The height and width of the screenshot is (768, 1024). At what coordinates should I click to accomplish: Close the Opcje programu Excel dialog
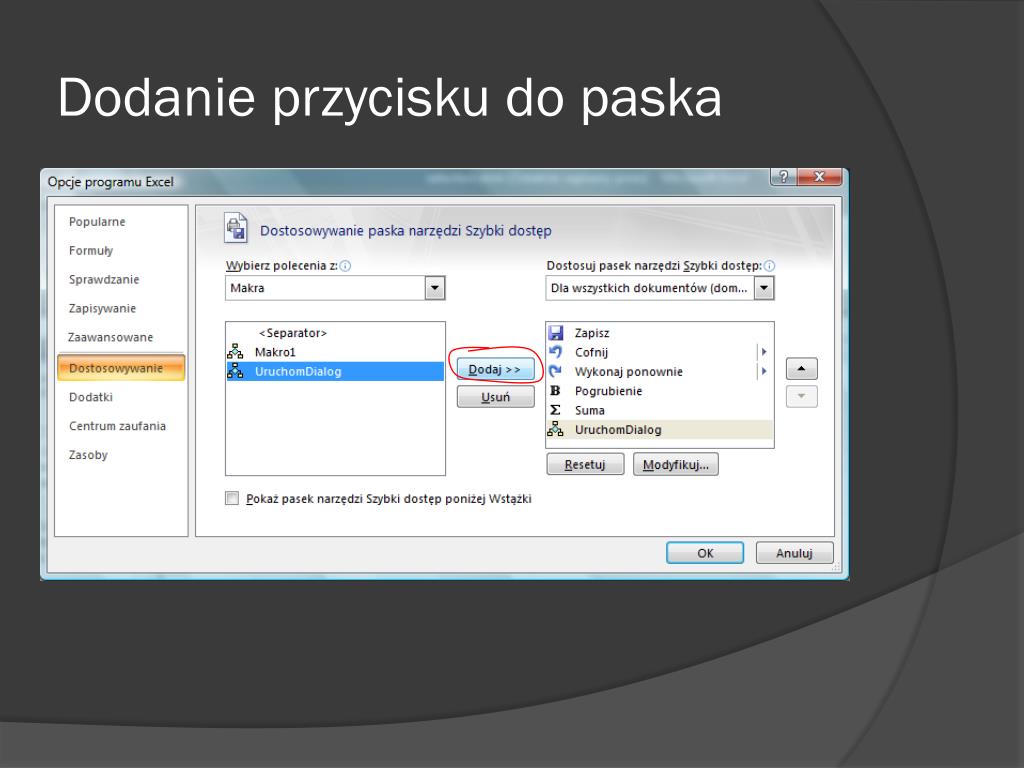point(819,176)
